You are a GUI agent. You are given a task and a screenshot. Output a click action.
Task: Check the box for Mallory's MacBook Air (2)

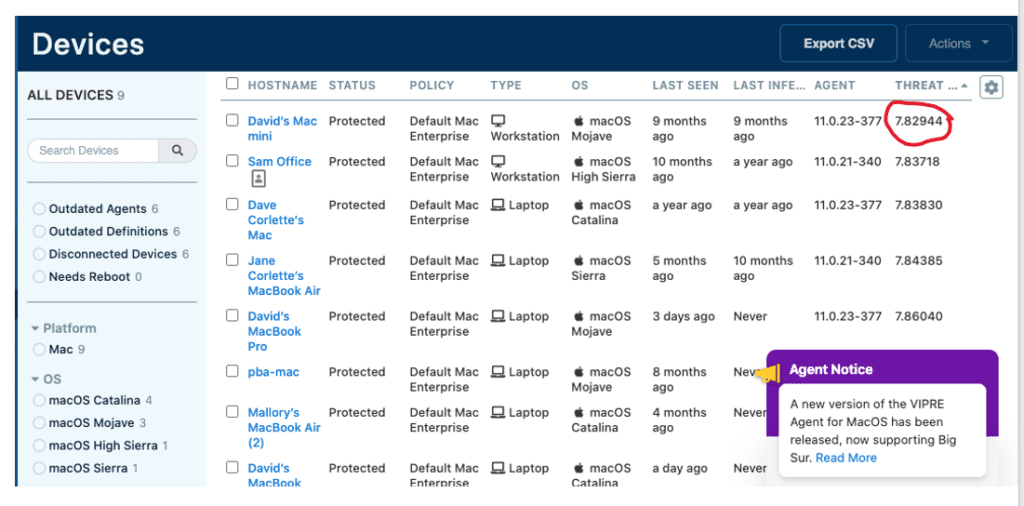pos(232,411)
